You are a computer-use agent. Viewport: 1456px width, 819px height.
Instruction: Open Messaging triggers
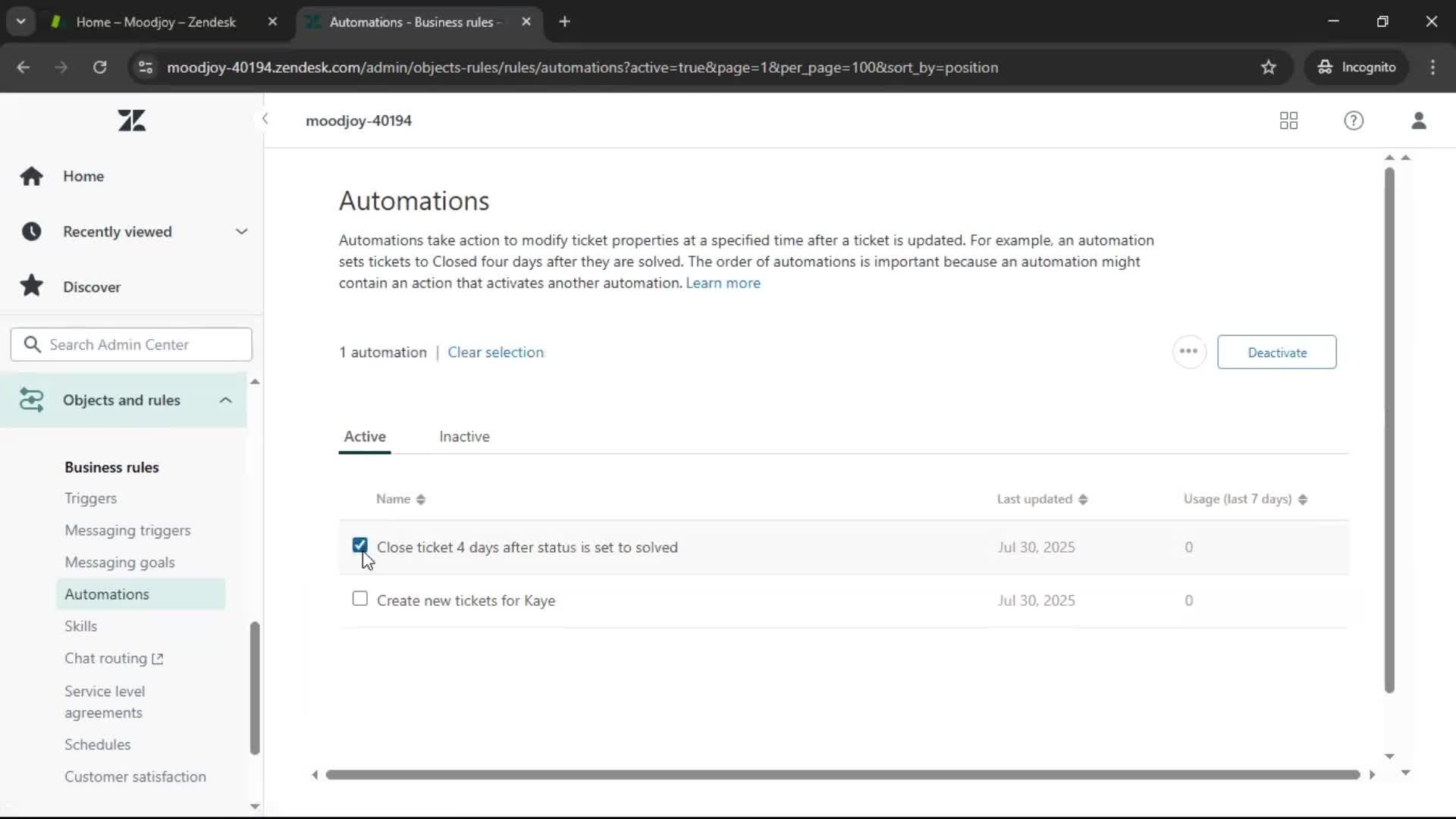(x=127, y=530)
